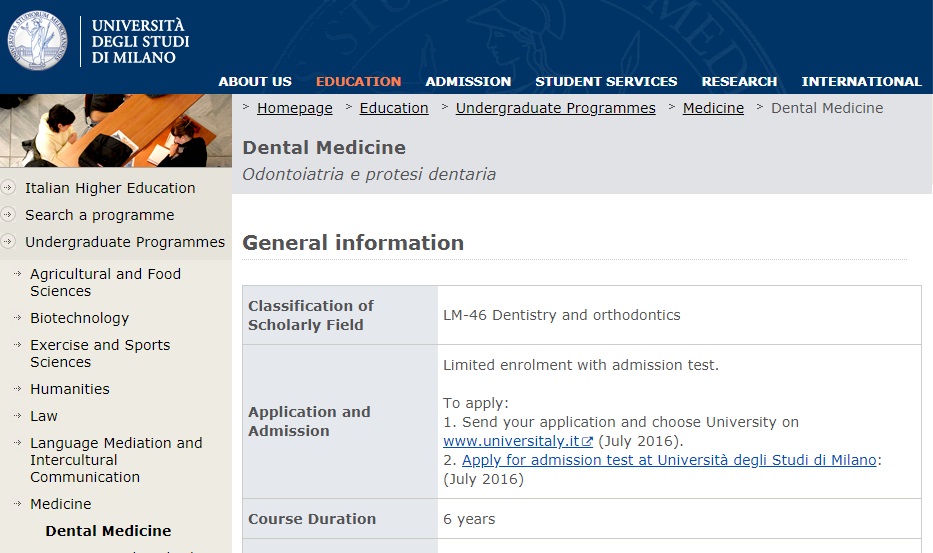The image size is (933, 553).
Task: Select Biotechnology in sidebar
Action: click(80, 318)
